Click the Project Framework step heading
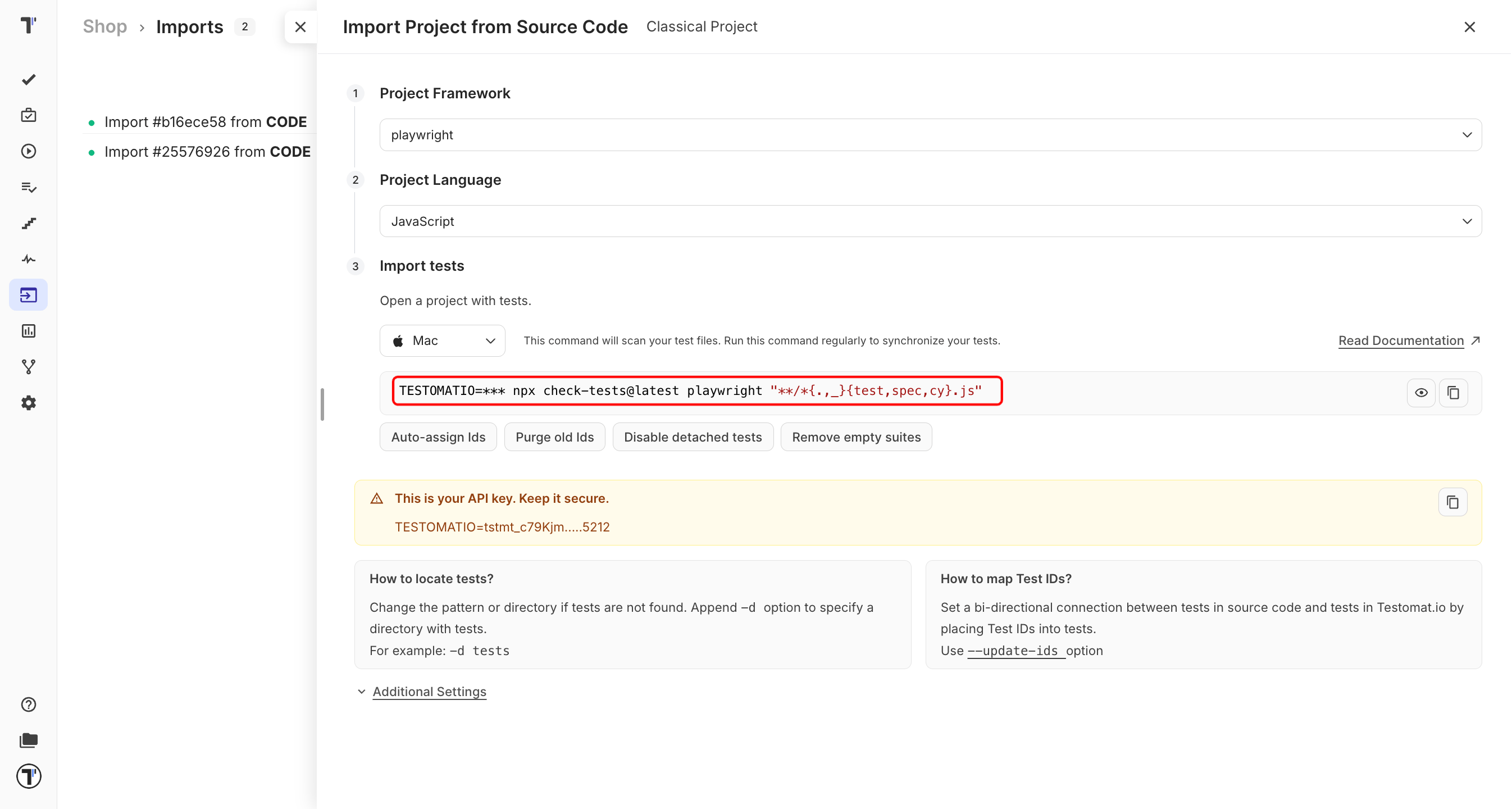 click(445, 93)
